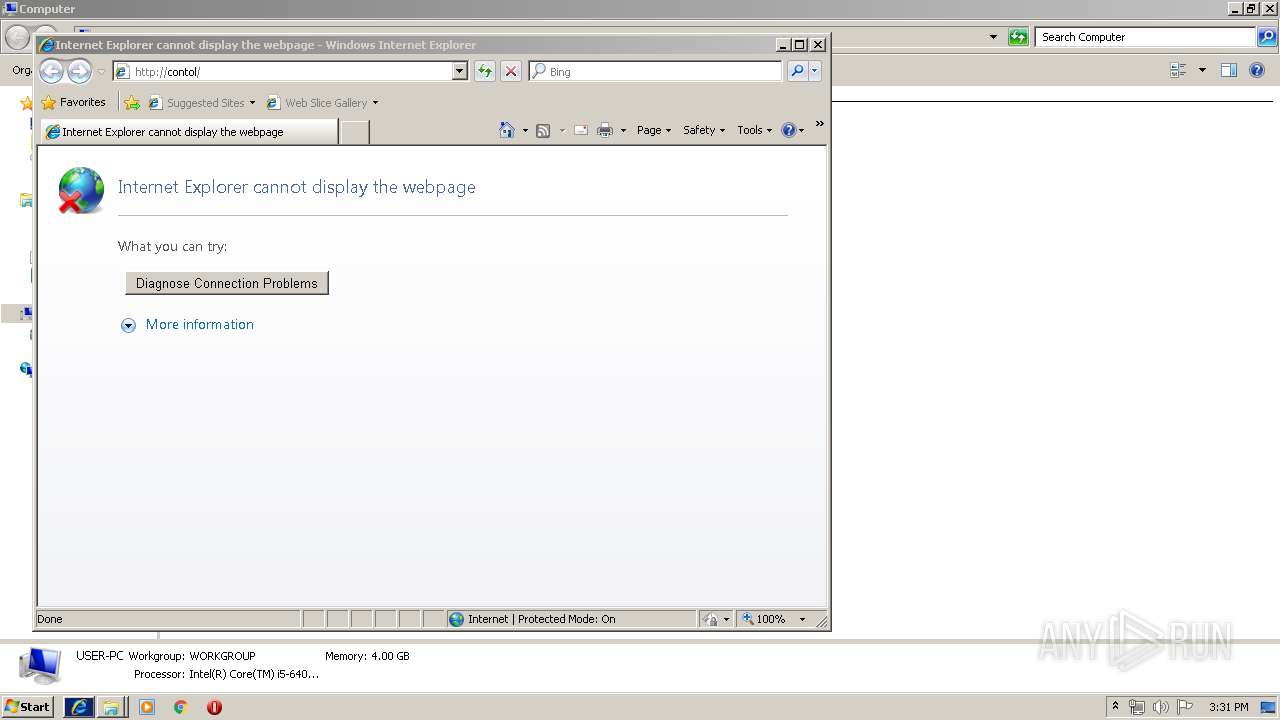Show more command bar items chevron
This screenshot has height=720, width=1280.
pos(819,124)
